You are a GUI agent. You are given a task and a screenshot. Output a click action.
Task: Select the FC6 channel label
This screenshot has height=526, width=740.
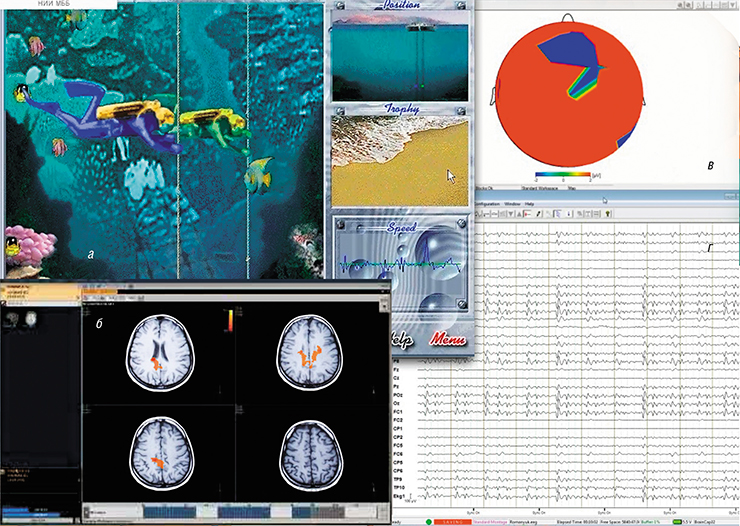point(398,454)
